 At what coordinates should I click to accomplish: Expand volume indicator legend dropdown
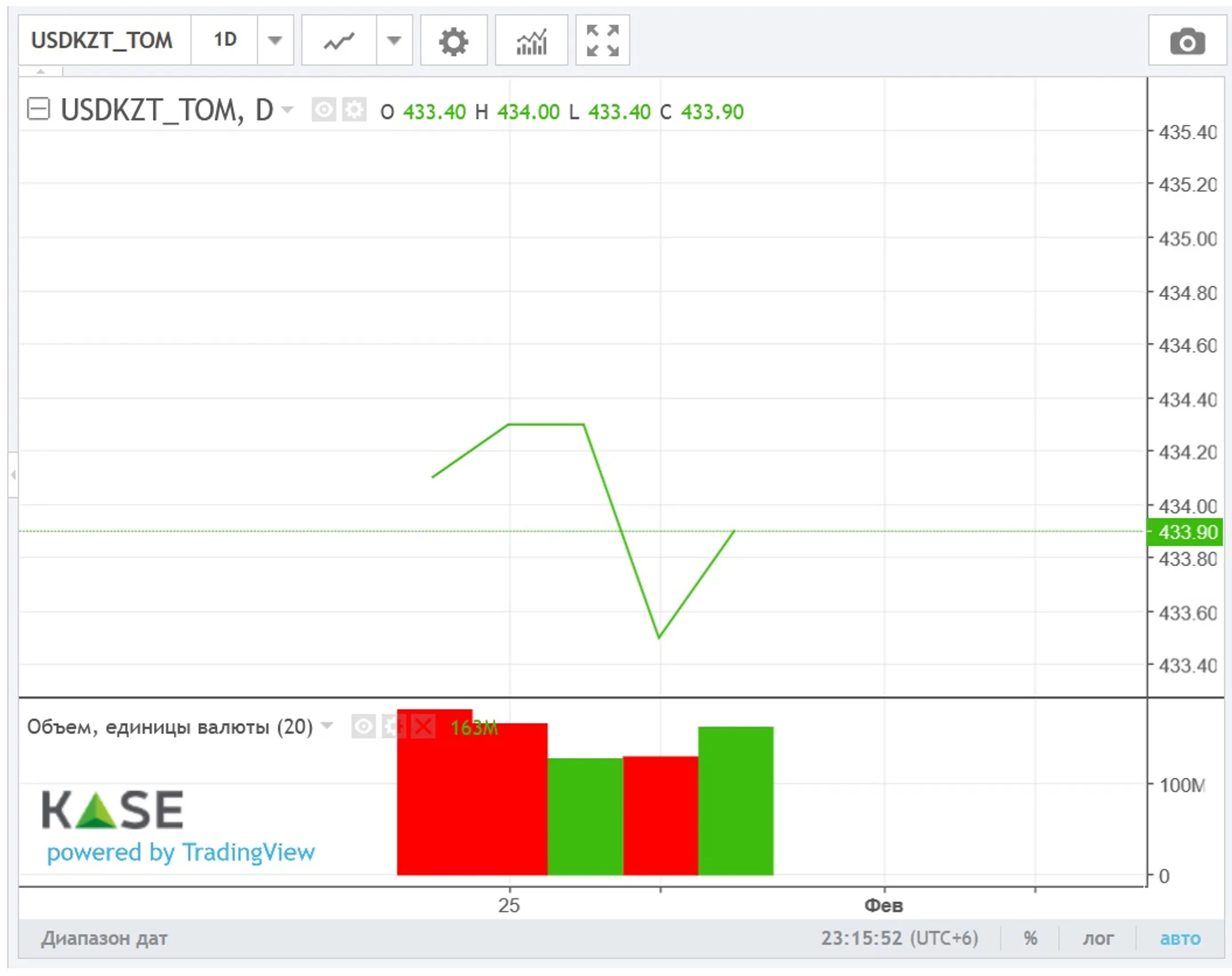327,725
